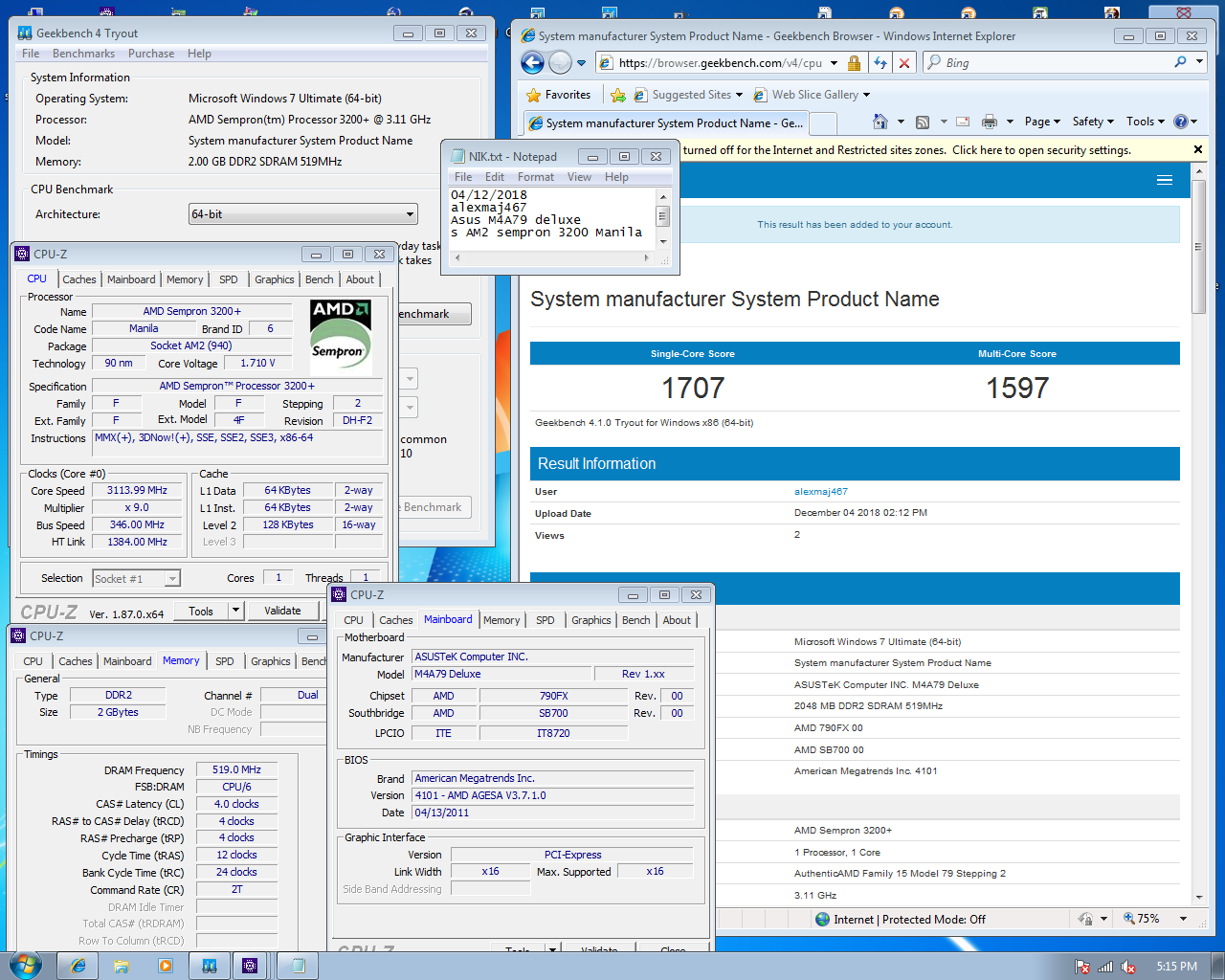The width and height of the screenshot is (1225, 980).
Task: Expand the Web Slice Gallery dropdown
Action: tap(866, 95)
